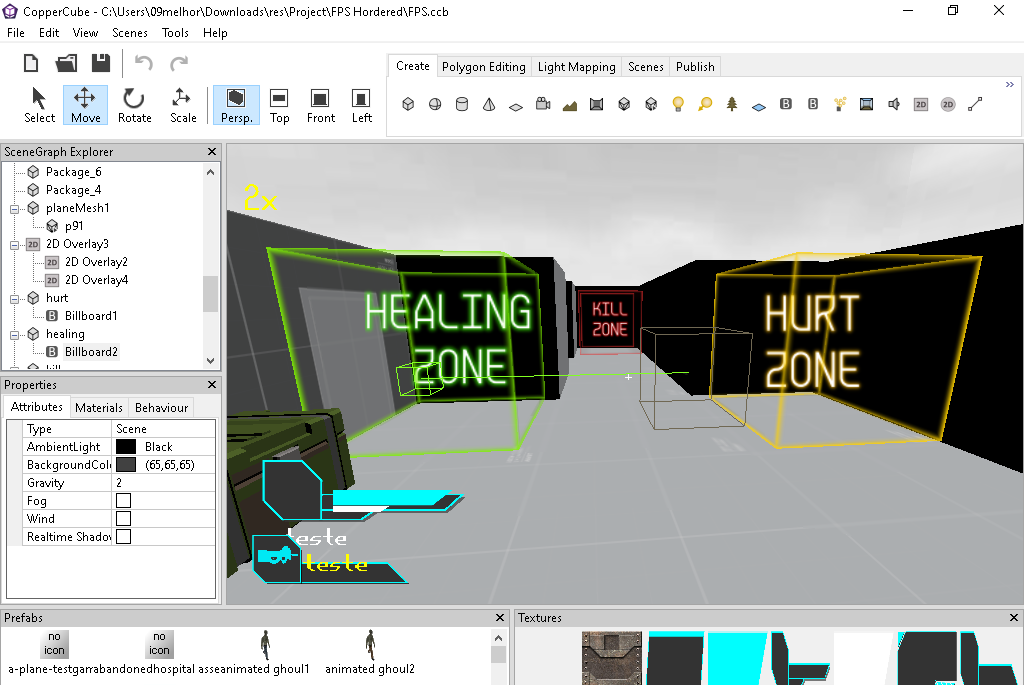The image size is (1024, 685).
Task: Select Package_6 in the SceneGraph
Action: (73, 172)
